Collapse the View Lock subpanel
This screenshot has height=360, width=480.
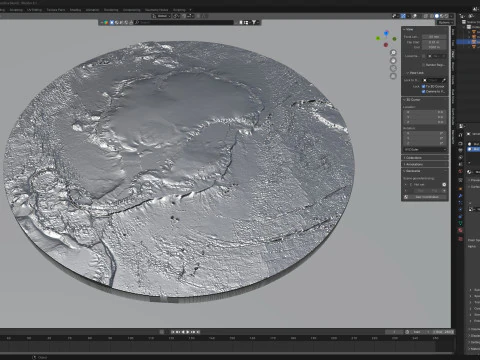click(414, 73)
